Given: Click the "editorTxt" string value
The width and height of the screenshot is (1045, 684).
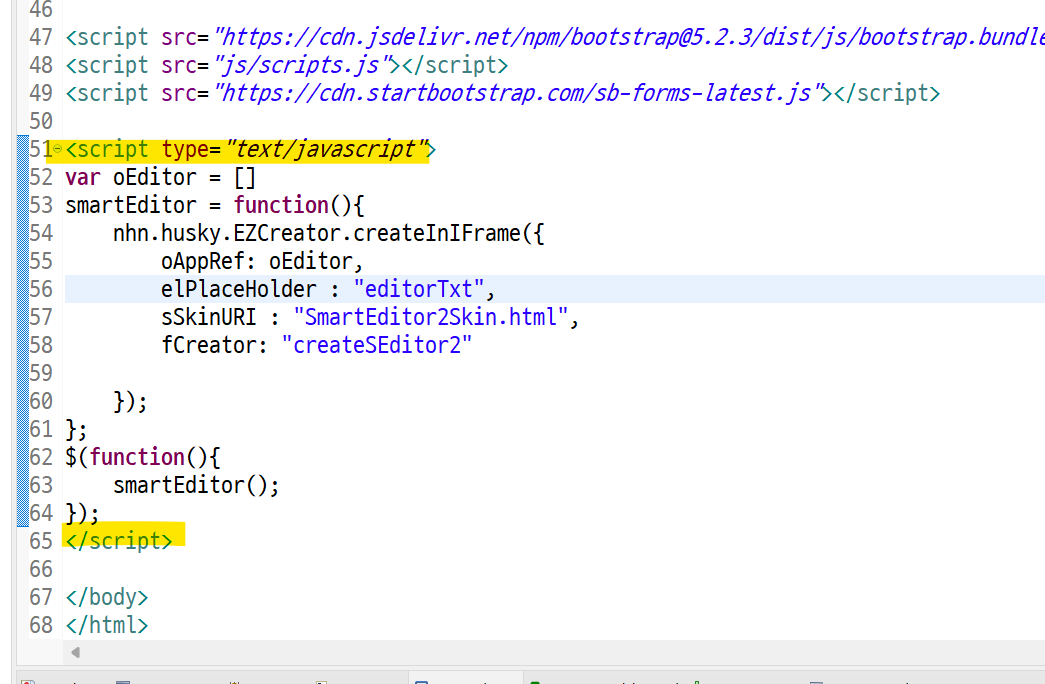Looking at the screenshot, I should coord(419,289).
